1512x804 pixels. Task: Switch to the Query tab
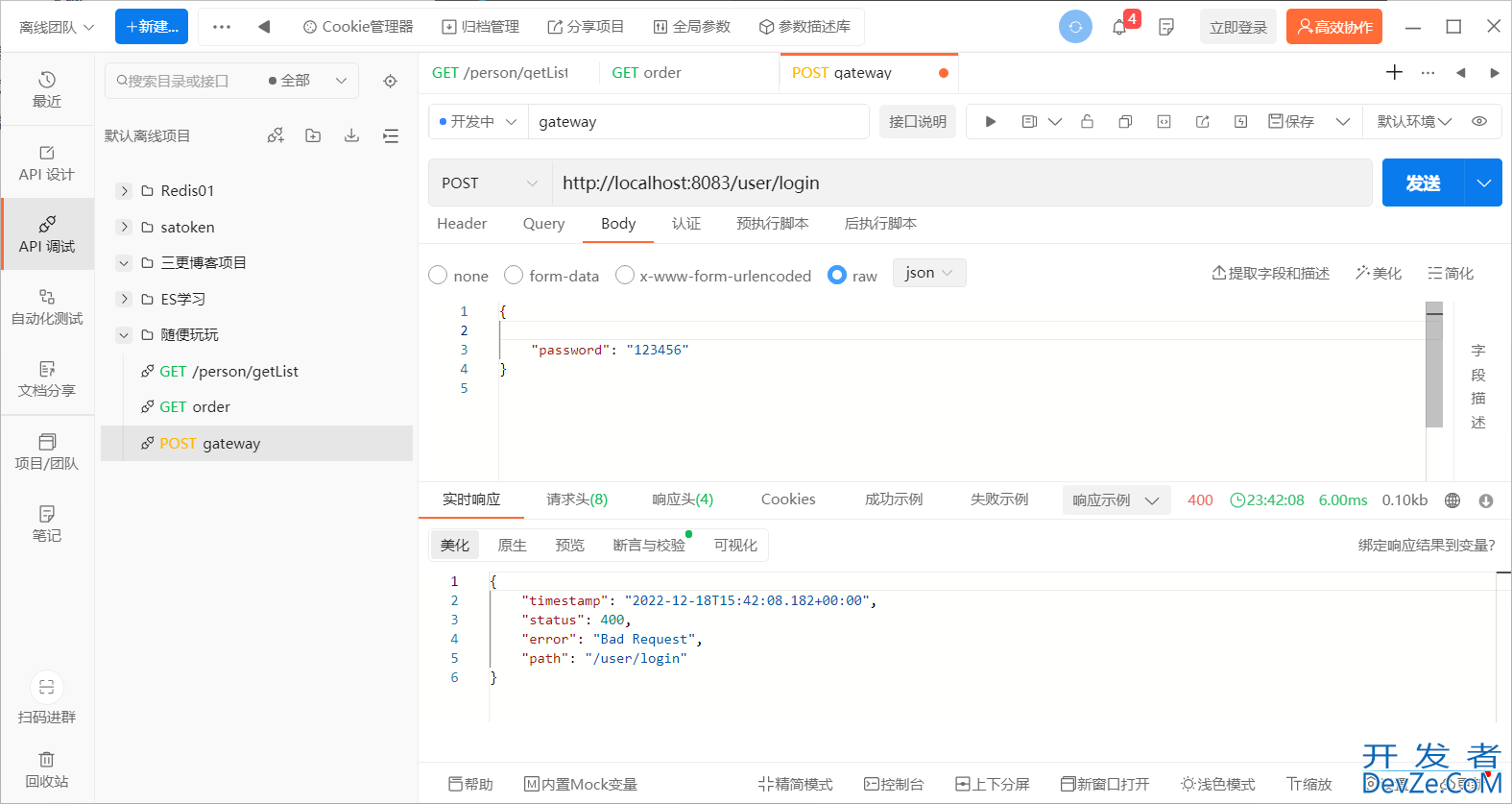coord(543,223)
